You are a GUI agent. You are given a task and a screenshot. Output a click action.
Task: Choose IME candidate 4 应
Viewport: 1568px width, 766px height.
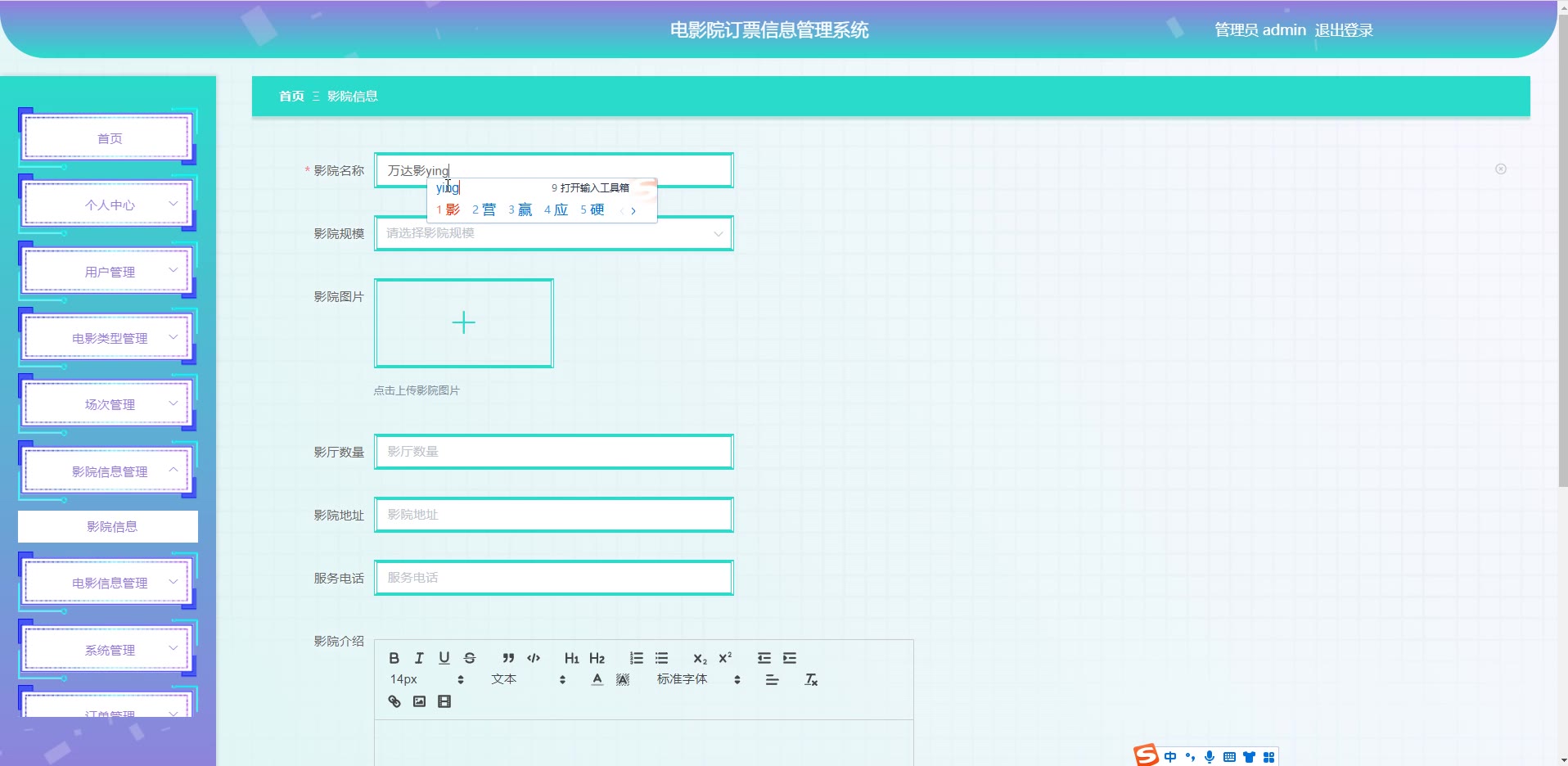(556, 210)
